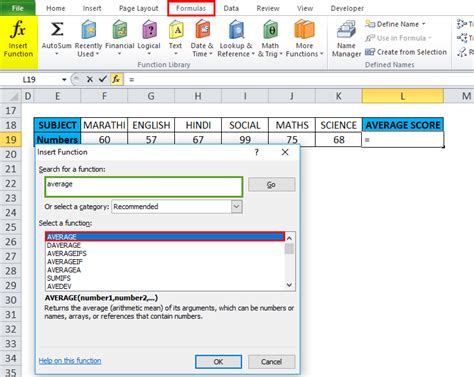Expand the Recommended category dropdown
The image size is (474, 377).
click(236, 207)
